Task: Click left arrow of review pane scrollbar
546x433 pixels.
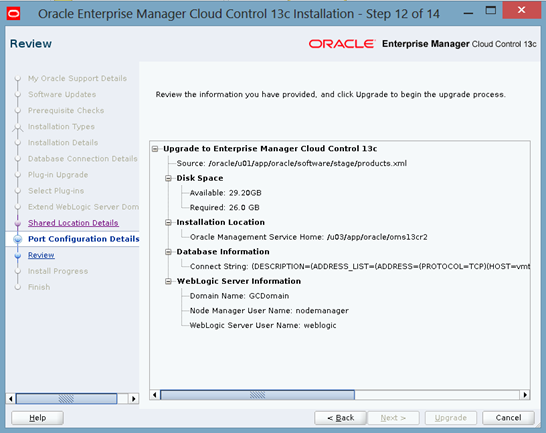Action: [155, 395]
